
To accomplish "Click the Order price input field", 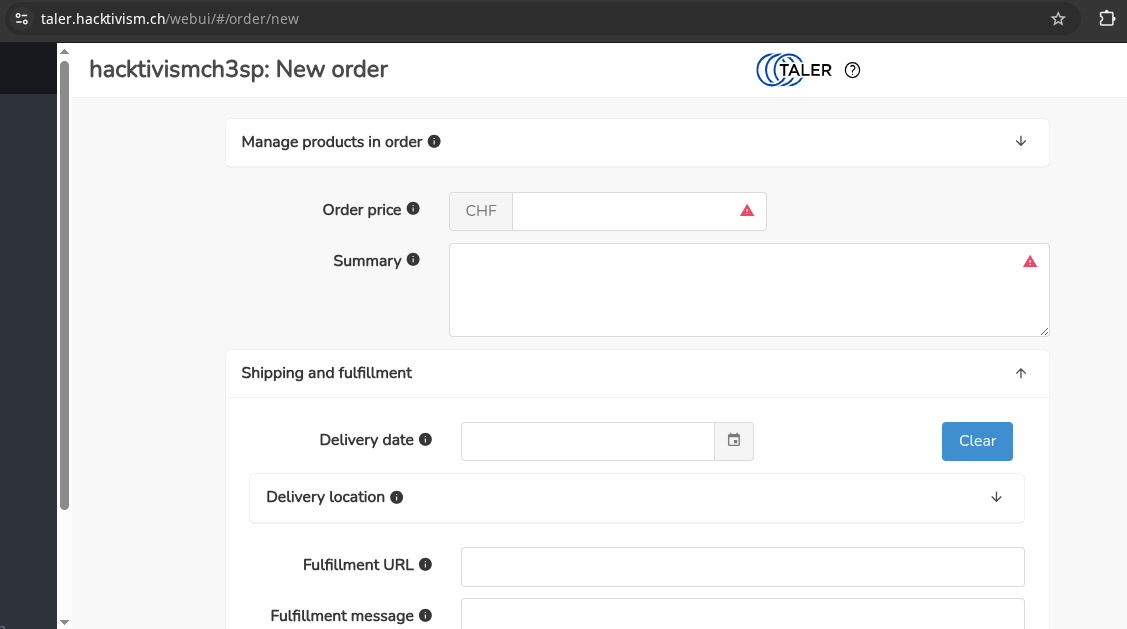I will (x=624, y=211).
